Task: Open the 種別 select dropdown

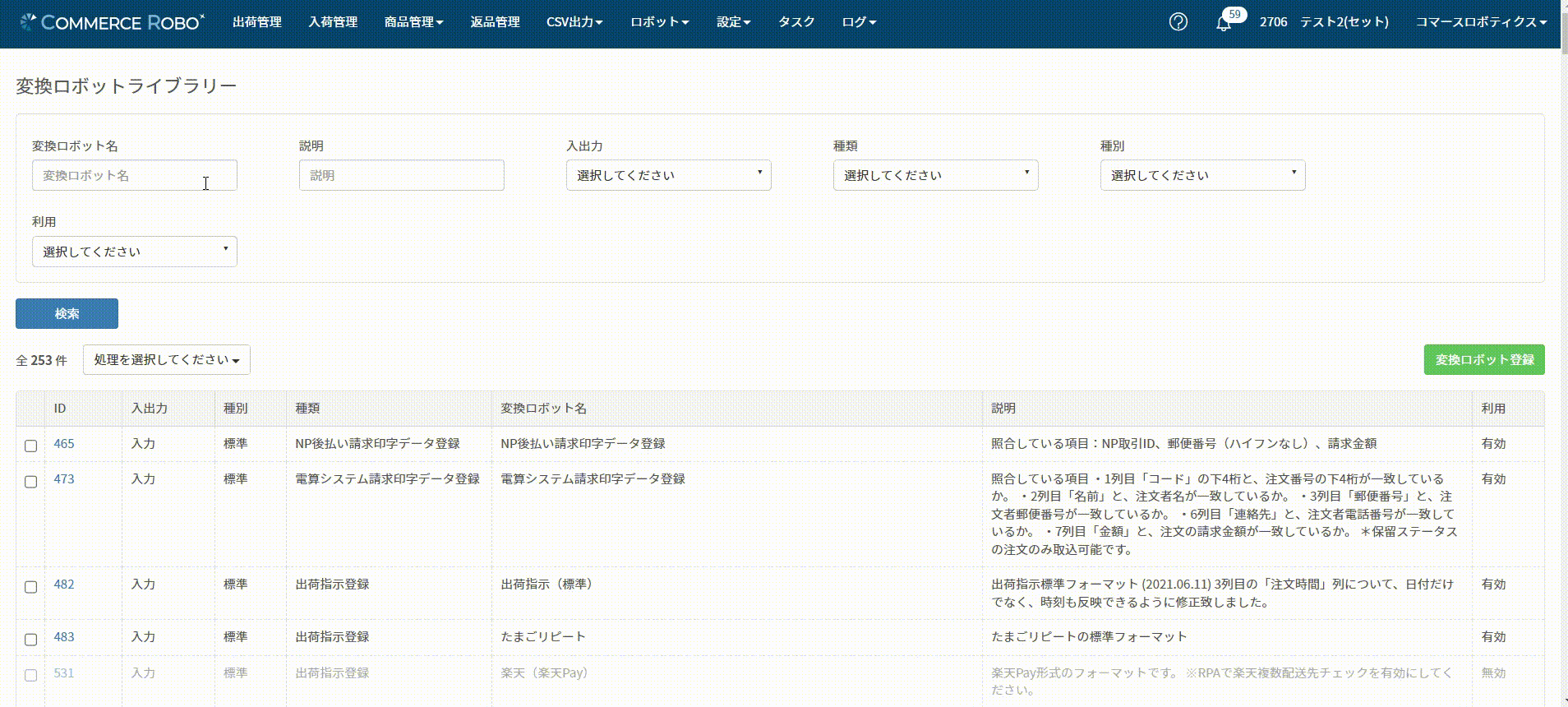Action: [1203, 175]
